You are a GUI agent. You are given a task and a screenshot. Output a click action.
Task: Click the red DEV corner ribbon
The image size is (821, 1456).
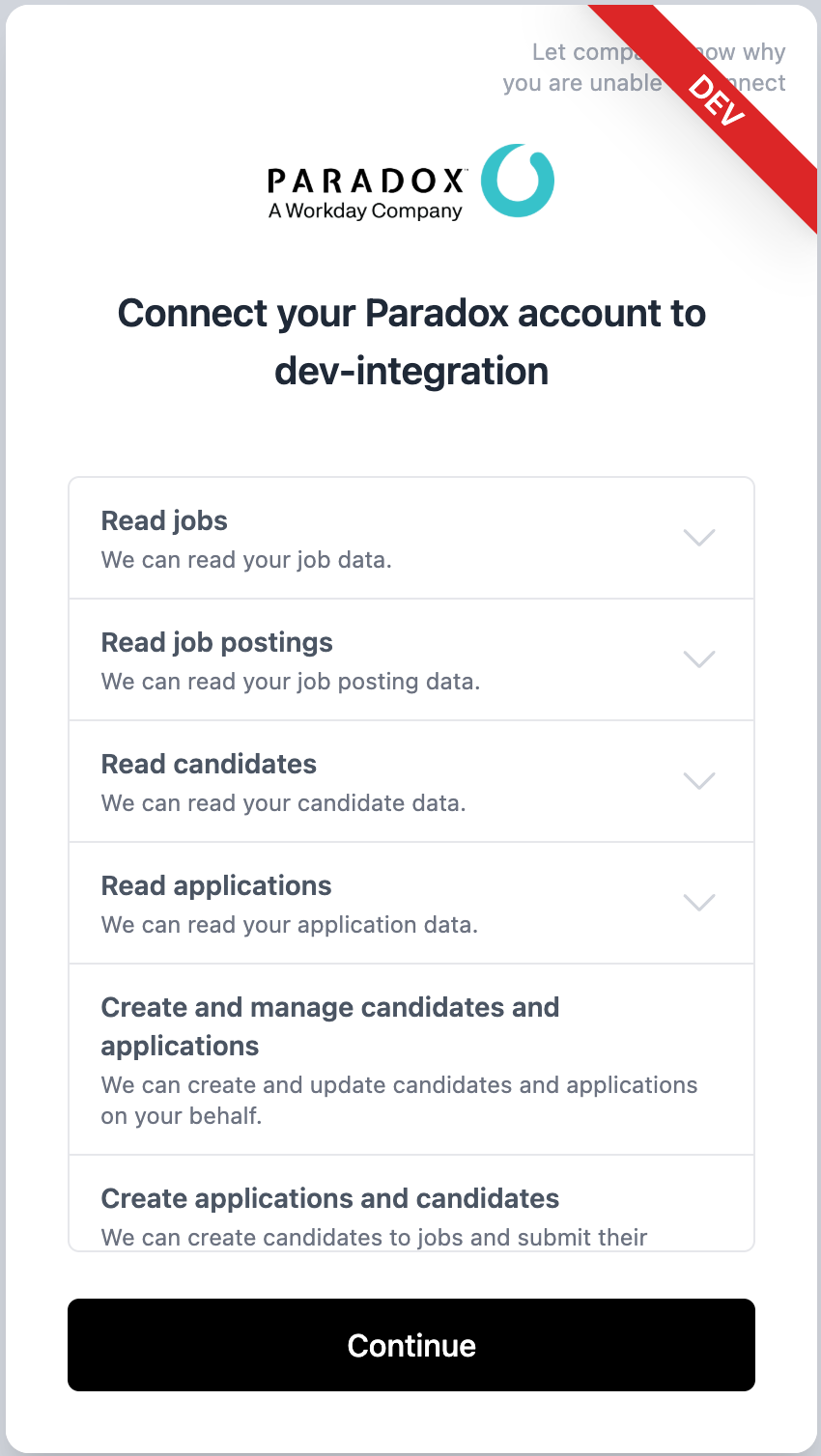(x=716, y=99)
